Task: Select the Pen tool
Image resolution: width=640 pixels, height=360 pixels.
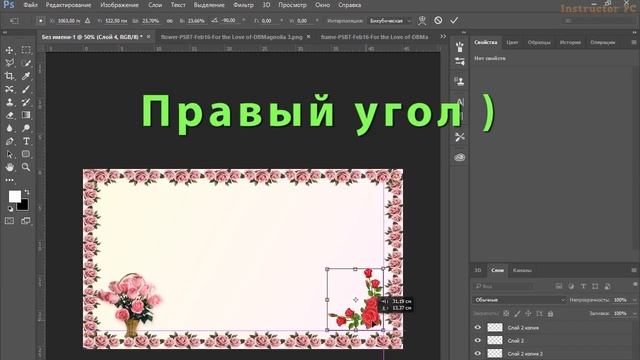Action: (x=9, y=141)
